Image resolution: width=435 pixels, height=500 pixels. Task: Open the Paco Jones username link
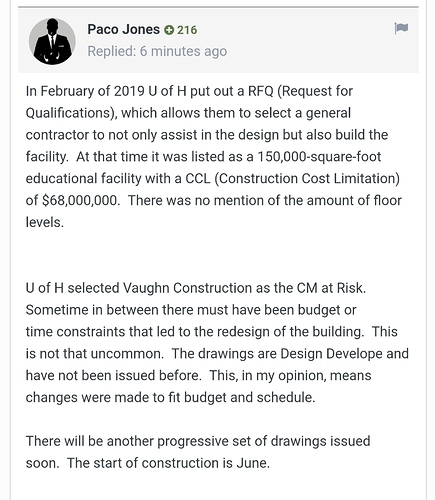click(x=123, y=29)
